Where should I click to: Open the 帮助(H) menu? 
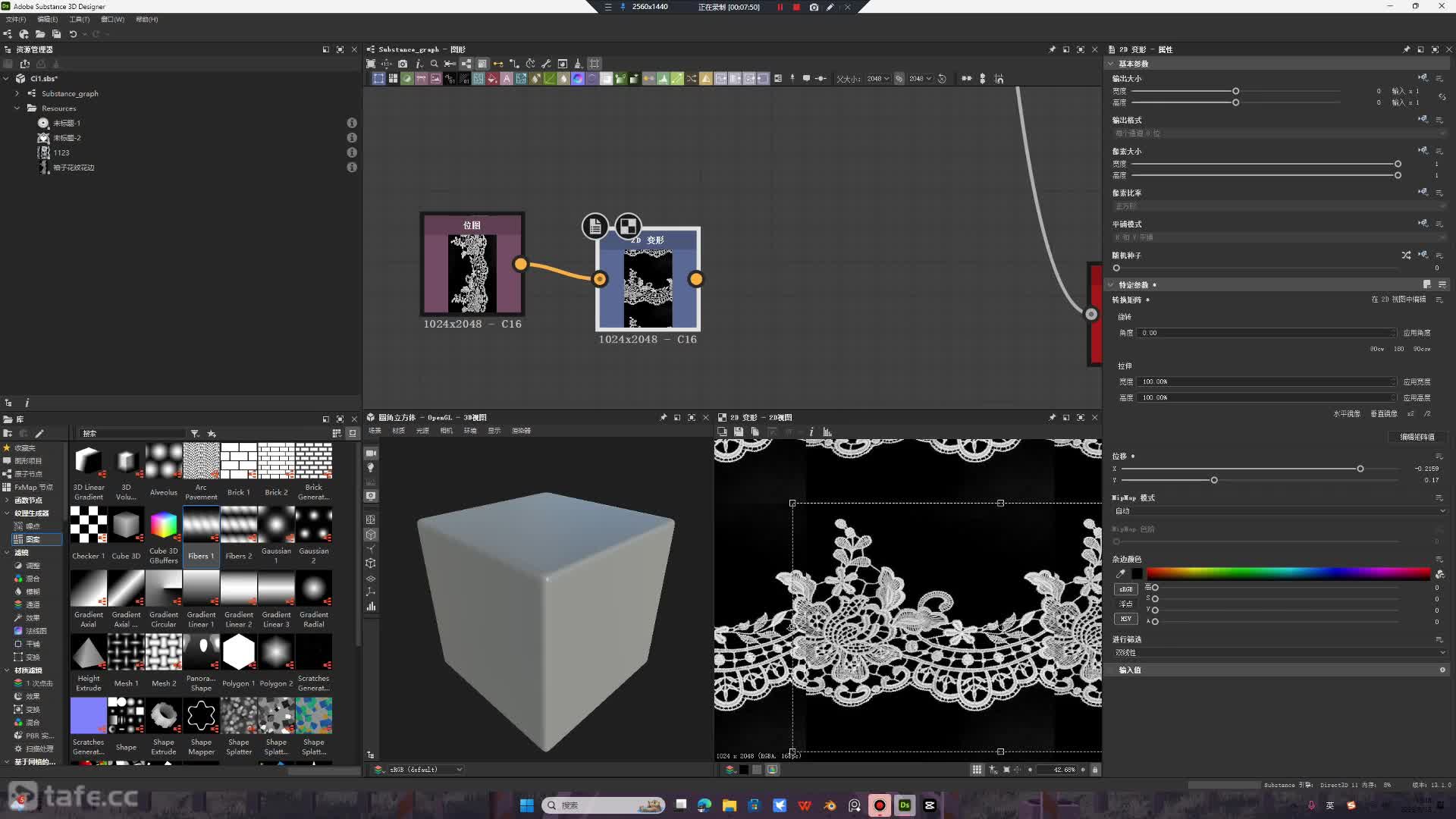147,20
